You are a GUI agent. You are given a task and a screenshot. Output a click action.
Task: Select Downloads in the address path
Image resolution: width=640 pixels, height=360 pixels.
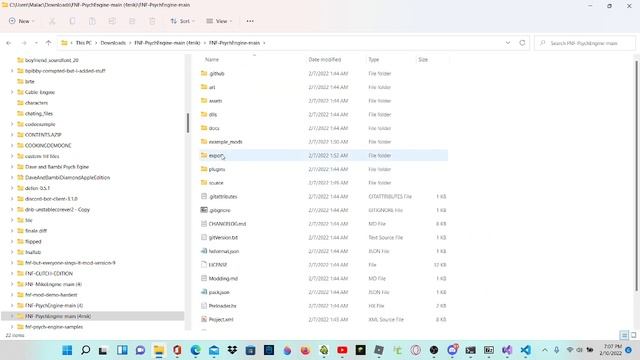[x=113, y=43]
